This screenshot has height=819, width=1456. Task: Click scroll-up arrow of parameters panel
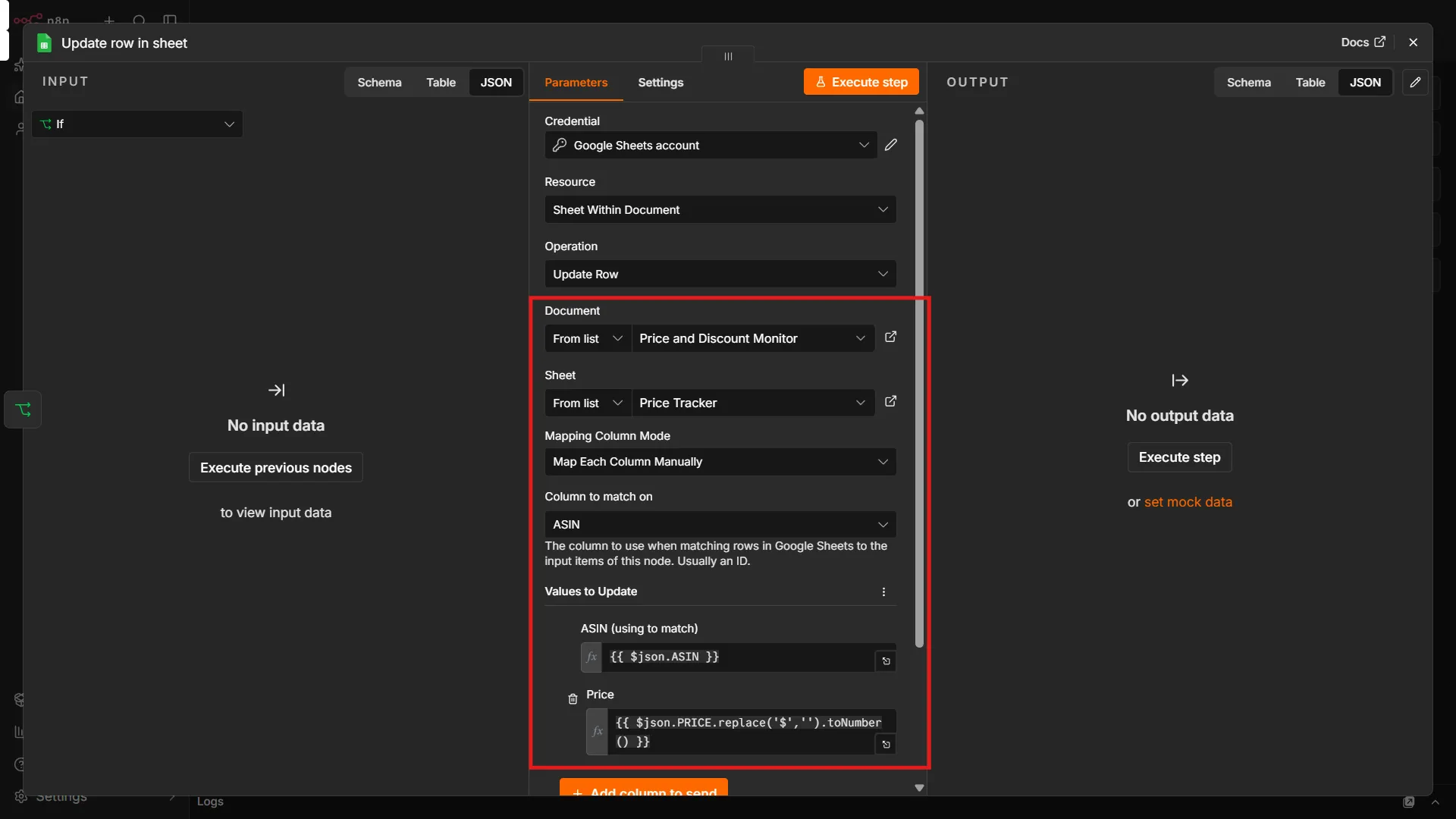[919, 111]
